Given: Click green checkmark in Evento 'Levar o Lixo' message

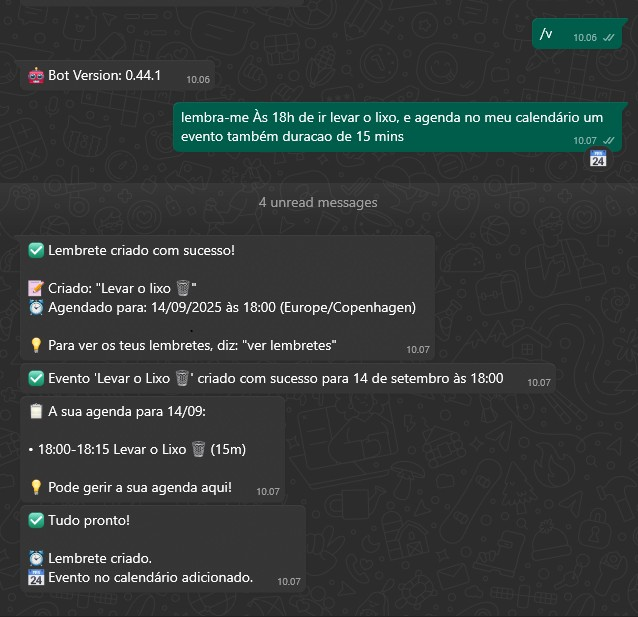Looking at the screenshot, I should pos(36,379).
